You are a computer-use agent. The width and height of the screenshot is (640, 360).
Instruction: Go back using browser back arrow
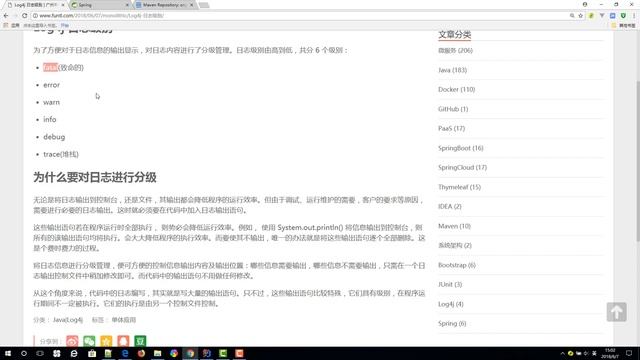[6, 16]
